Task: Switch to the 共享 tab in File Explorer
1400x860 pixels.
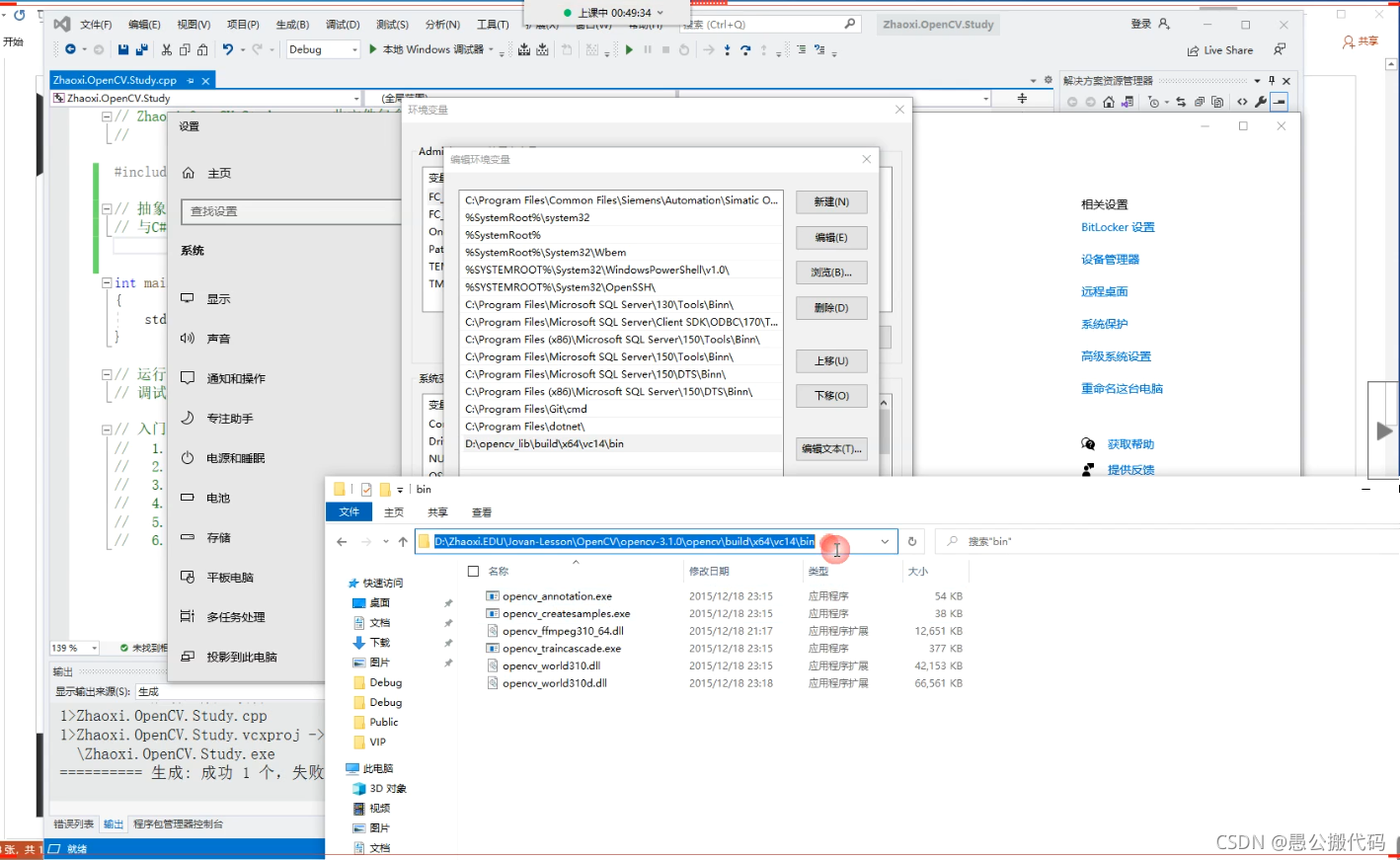Action: pyautogui.click(x=437, y=512)
